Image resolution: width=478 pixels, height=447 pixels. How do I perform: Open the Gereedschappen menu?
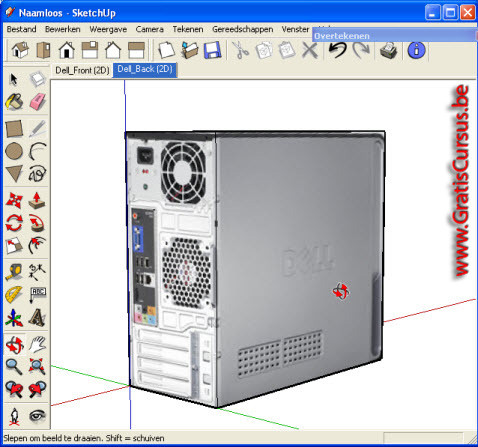tap(243, 29)
